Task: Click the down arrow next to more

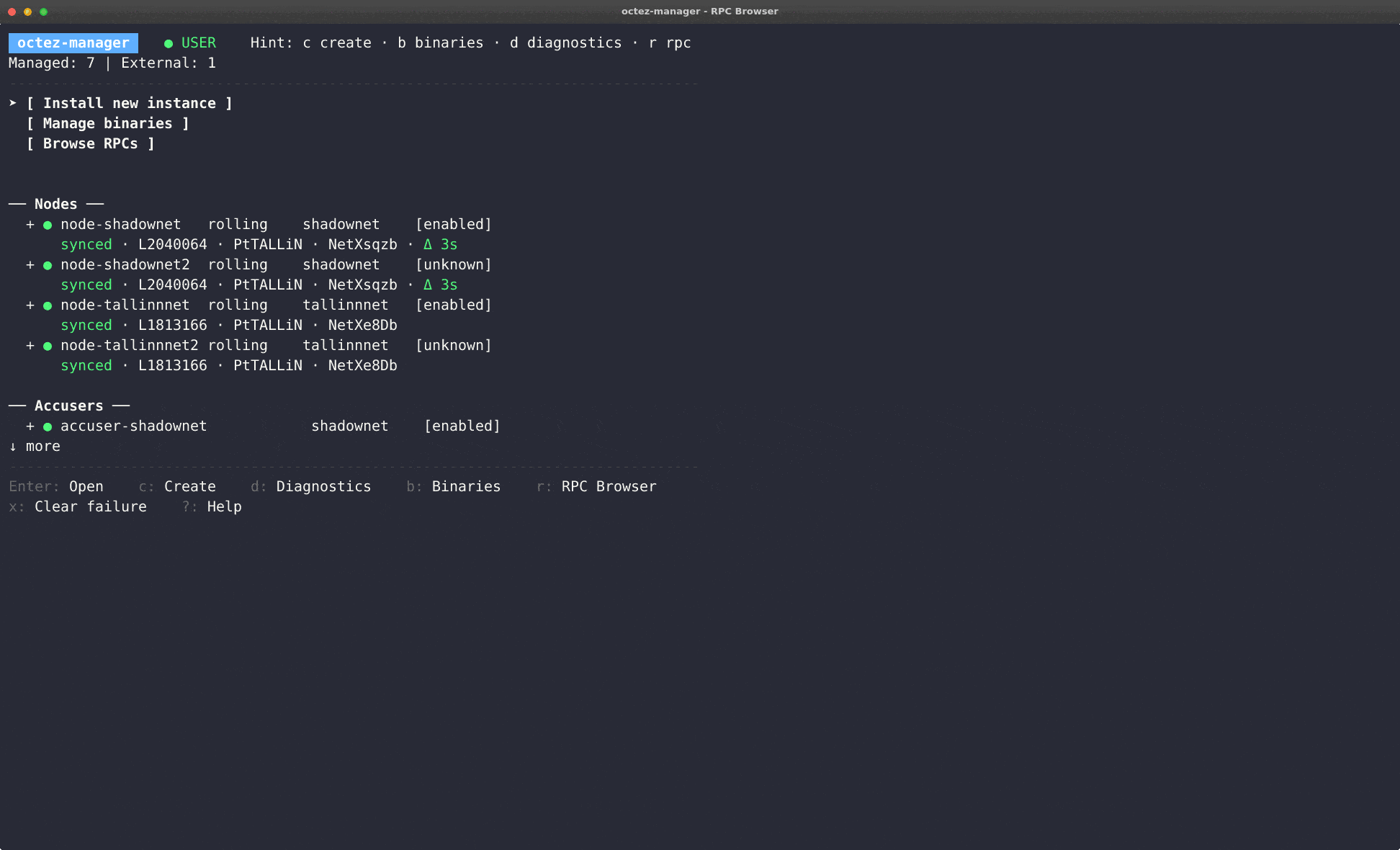Action: pos(13,447)
